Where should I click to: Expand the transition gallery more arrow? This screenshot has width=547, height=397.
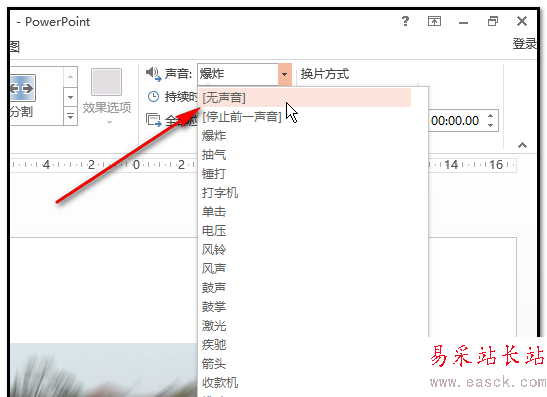70,116
